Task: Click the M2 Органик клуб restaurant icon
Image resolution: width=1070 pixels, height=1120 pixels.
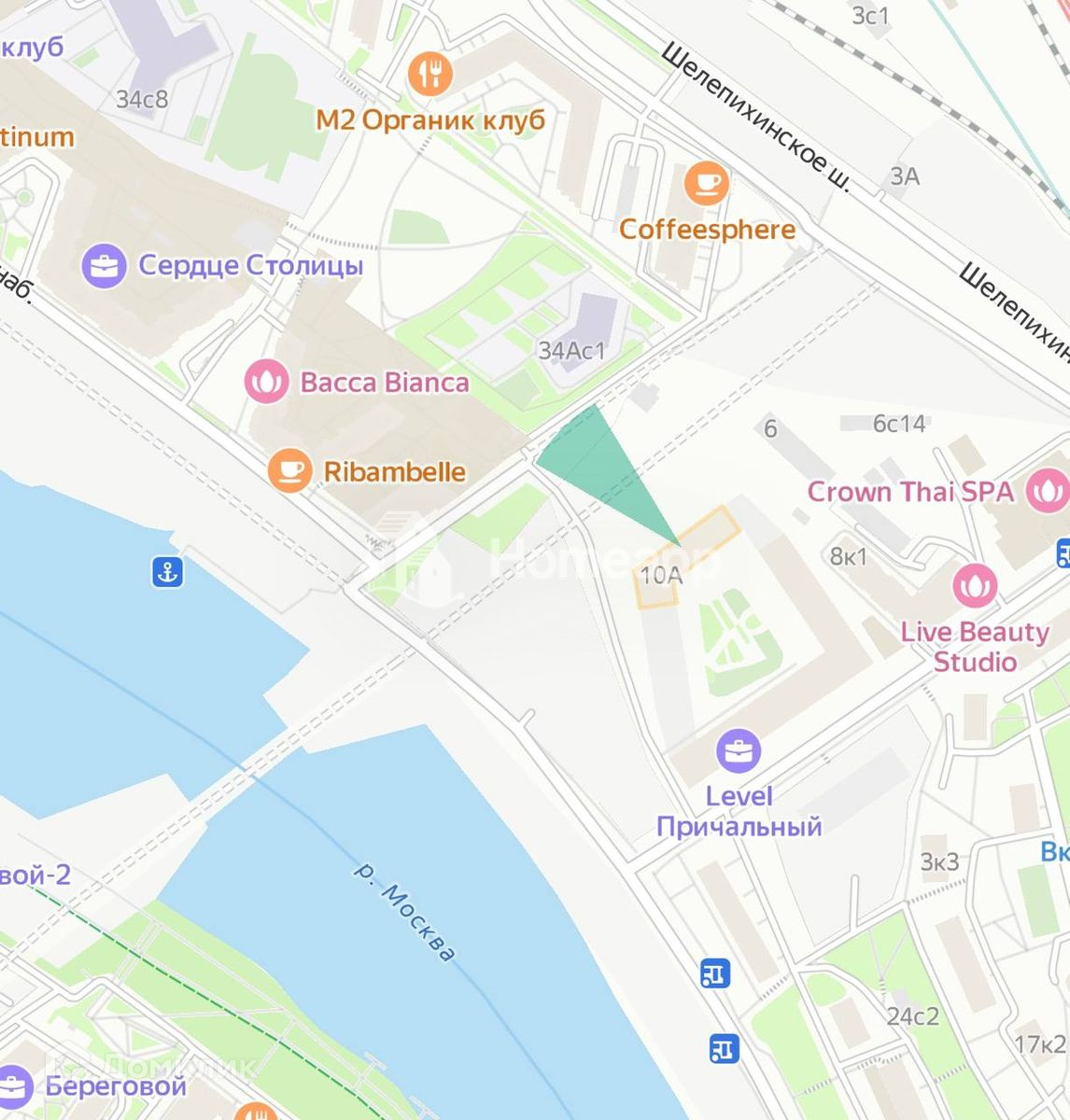Action: 430,73
